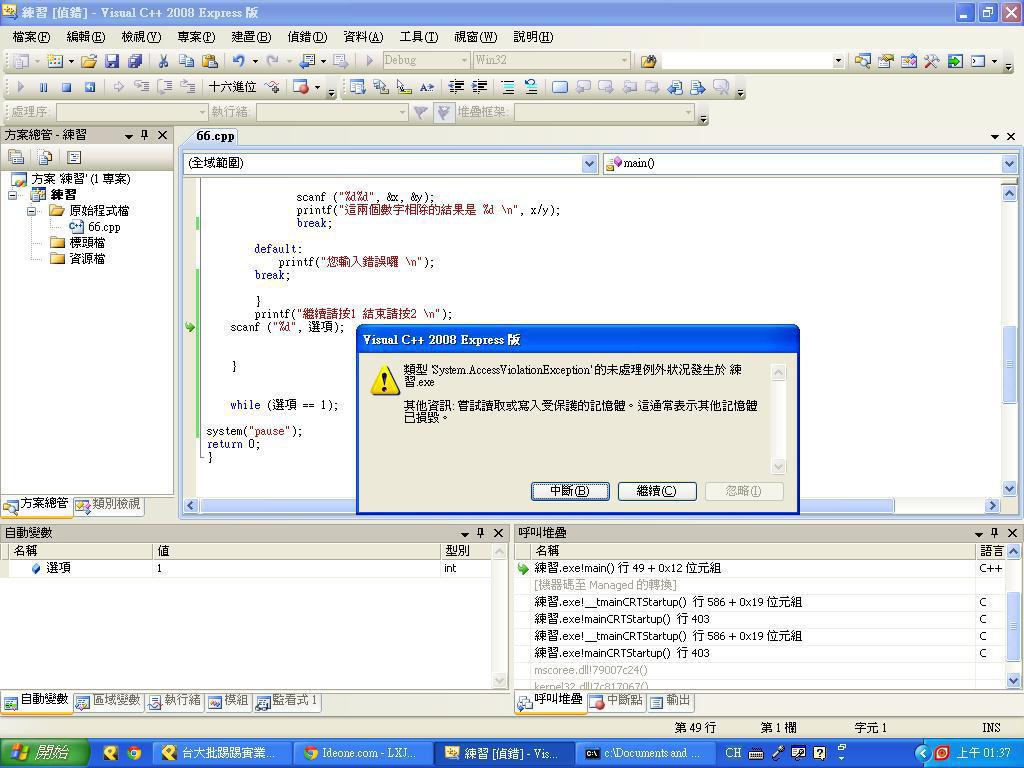This screenshot has height=768, width=1024.
Task: Open the 建置(B) menu
Action: [251, 37]
